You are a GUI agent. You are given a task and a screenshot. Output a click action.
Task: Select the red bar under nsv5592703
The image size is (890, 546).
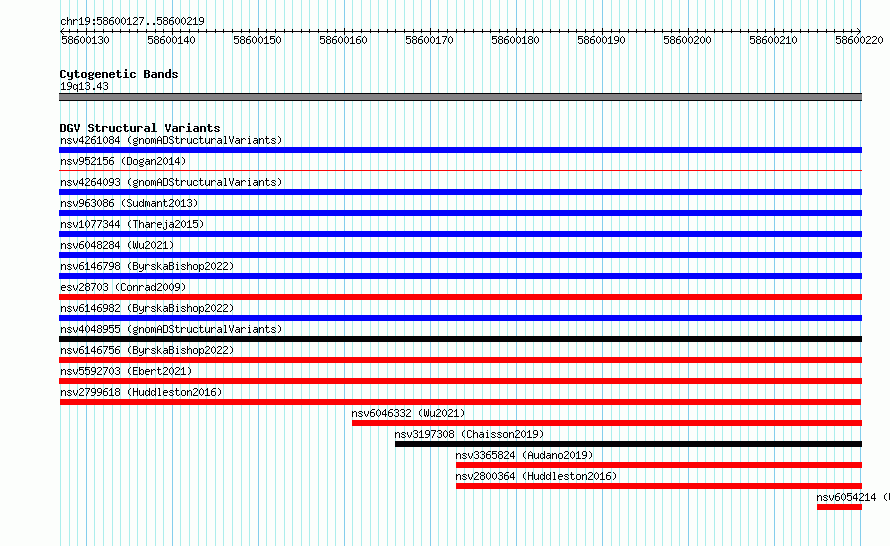[x=460, y=381]
